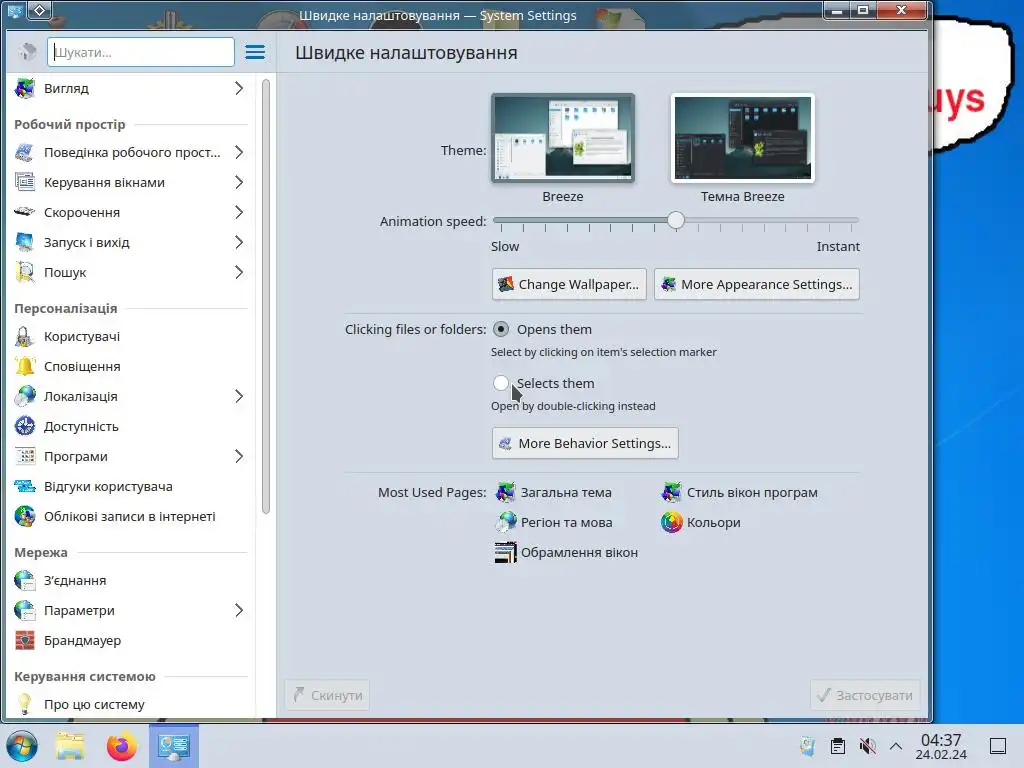Viewport: 1024px width, 768px height.
Task: Click the Відгуки користувача icon
Action: [x=25, y=487]
